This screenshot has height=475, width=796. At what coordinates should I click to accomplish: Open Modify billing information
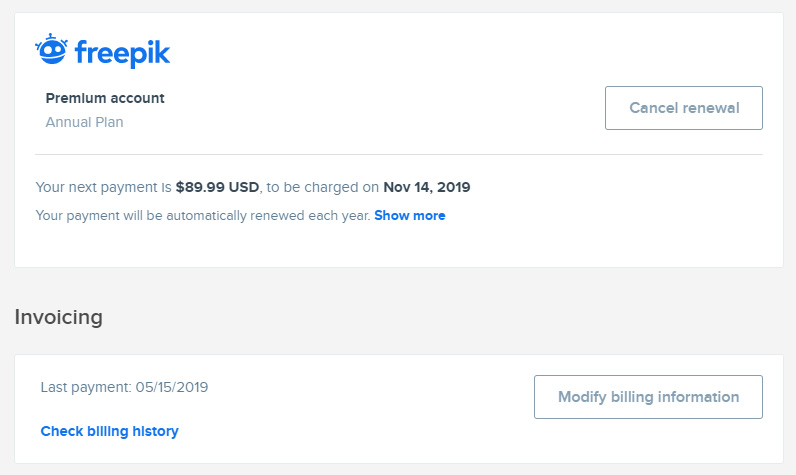pyautogui.click(x=648, y=397)
